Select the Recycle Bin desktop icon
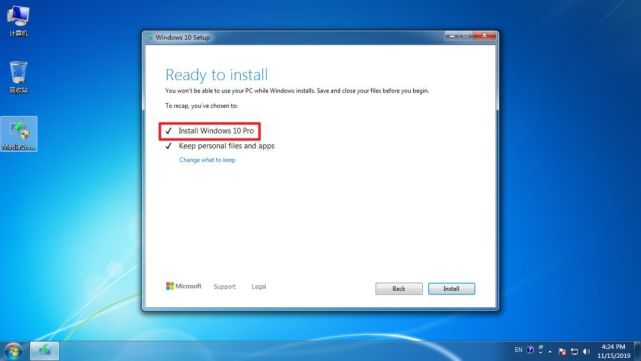The height and width of the screenshot is (361, 641). tap(18, 77)
